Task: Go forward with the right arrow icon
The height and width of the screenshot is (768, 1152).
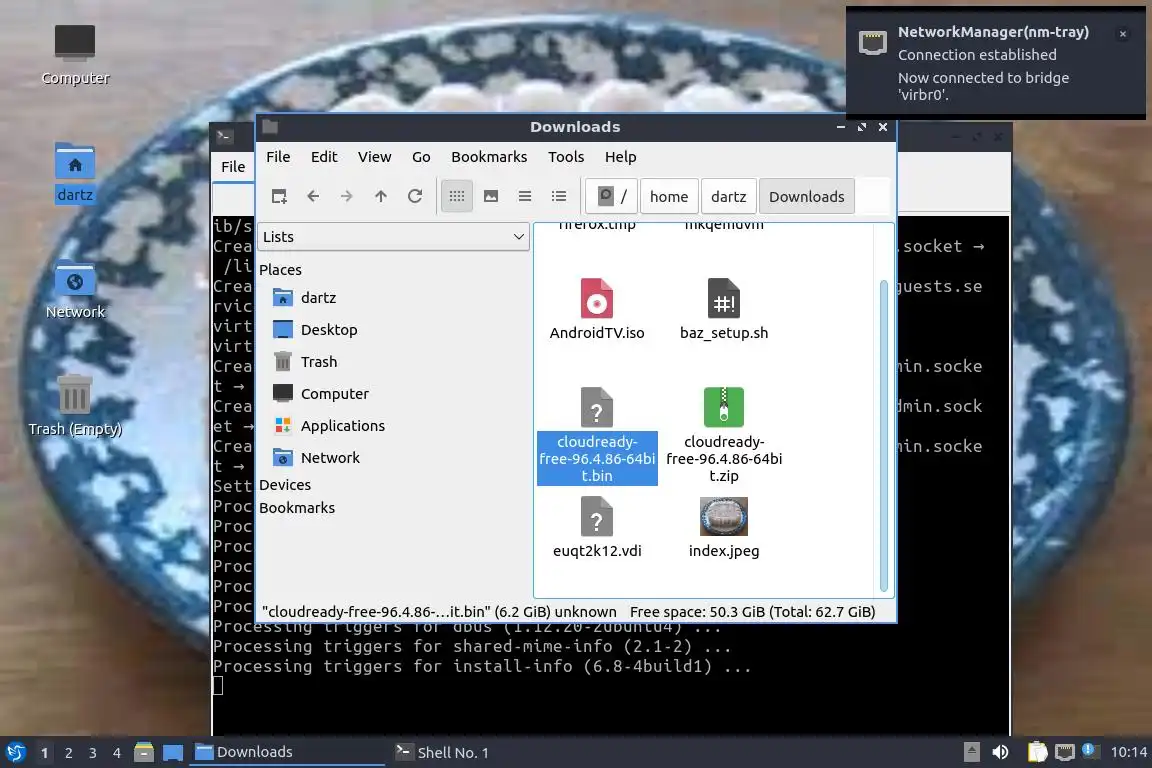Action: 347,196
